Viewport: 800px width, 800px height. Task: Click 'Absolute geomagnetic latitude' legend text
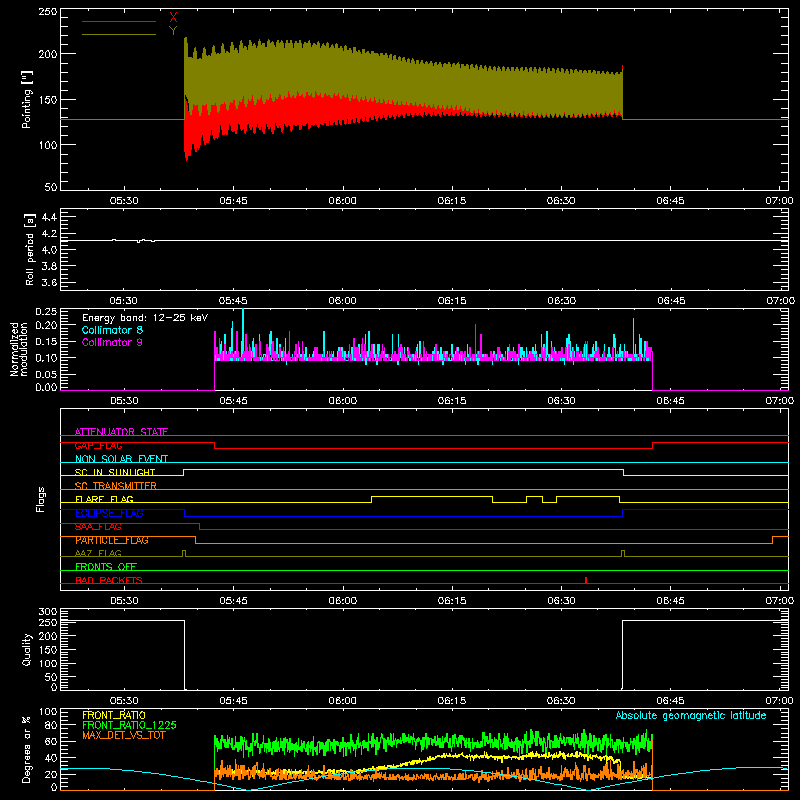[x=691, y=715]
